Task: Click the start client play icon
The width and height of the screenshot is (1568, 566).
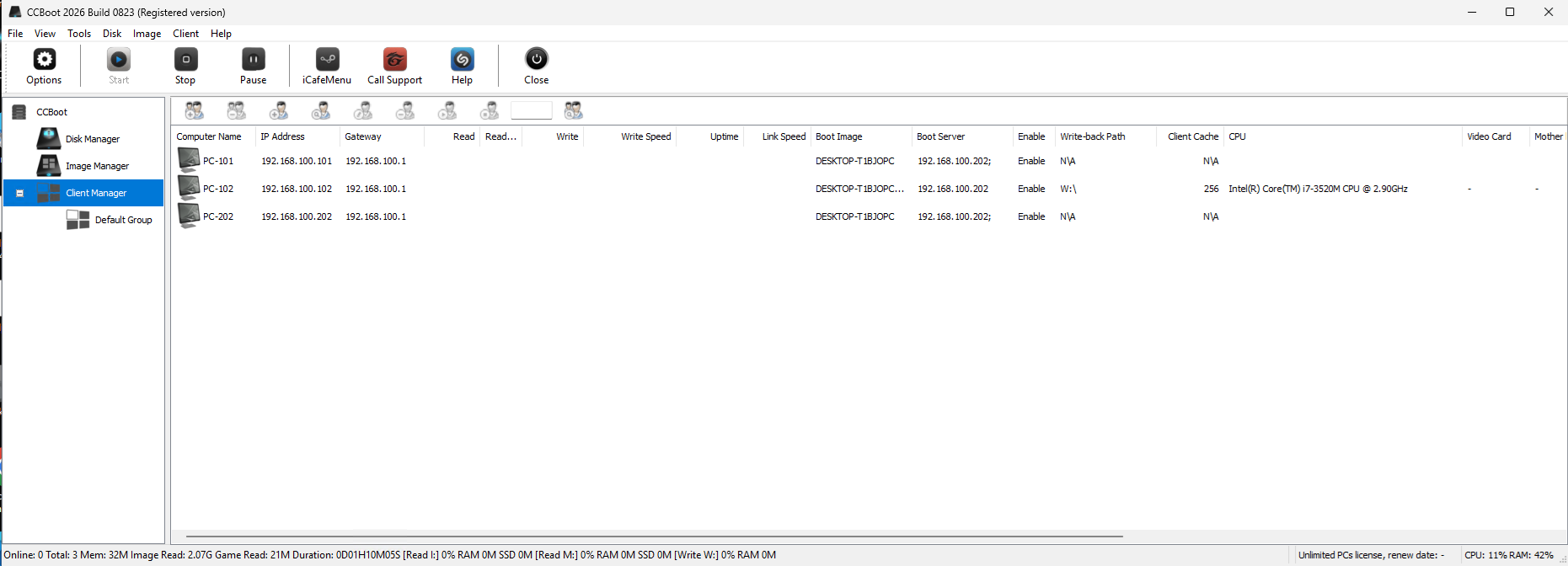Action: coord(447,110)
